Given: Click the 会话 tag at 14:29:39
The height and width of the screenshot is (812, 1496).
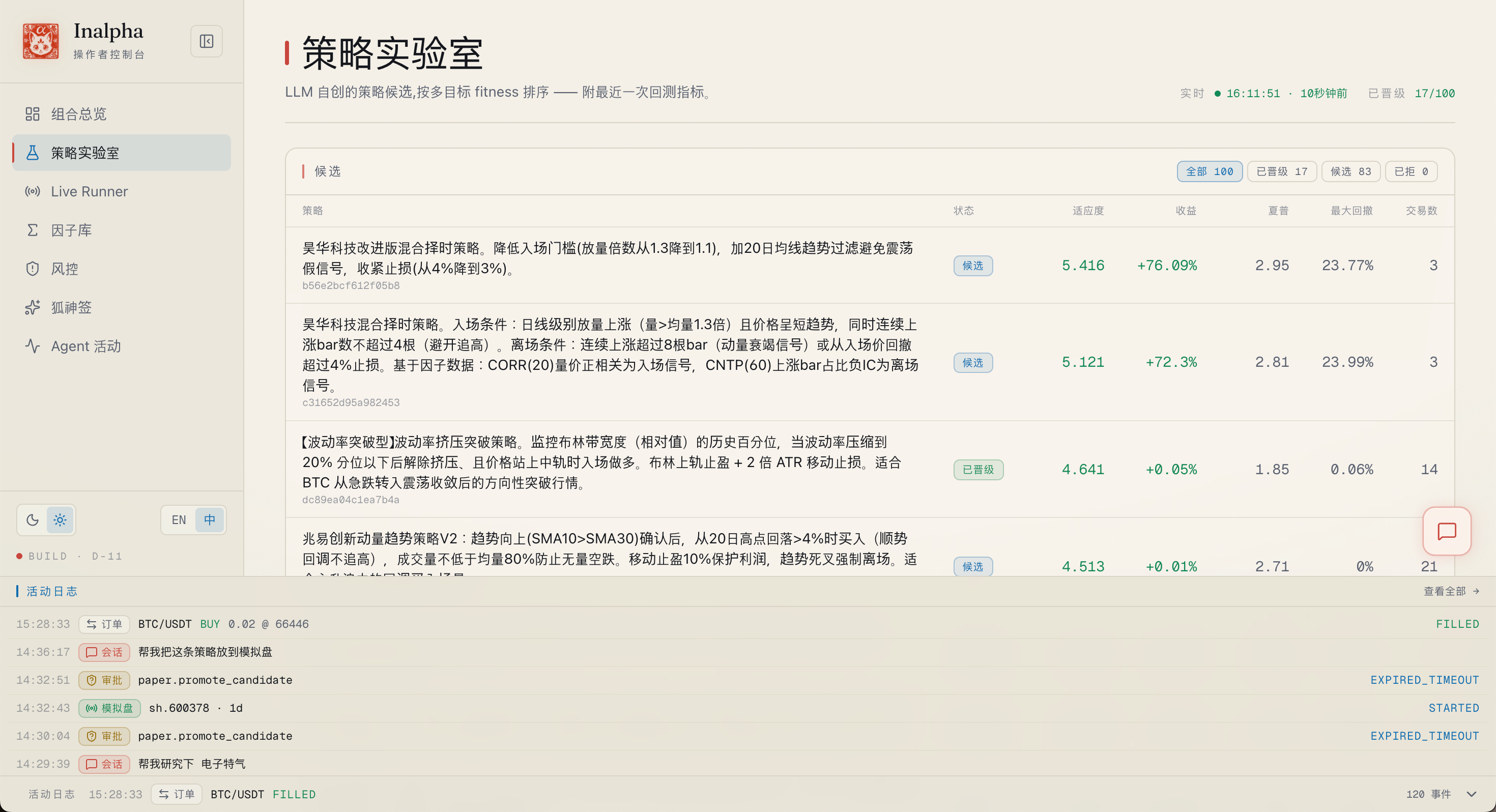Looking at the screenshot, I should pyautogui.click(x=104, y=764).
